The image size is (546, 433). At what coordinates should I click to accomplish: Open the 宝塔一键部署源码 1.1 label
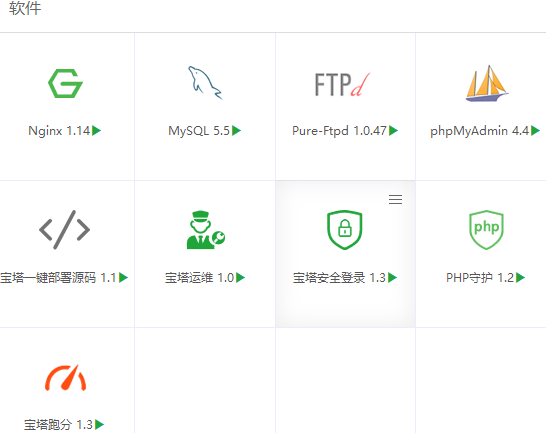point(58,278)
